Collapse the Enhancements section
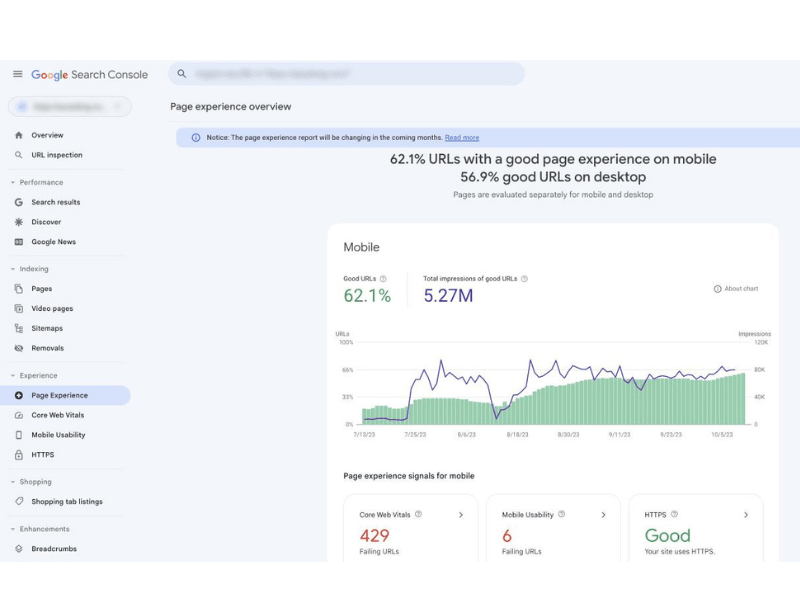The width and height of the screenshot is (800, 600). pyautogui.click(x=40, y=529)
